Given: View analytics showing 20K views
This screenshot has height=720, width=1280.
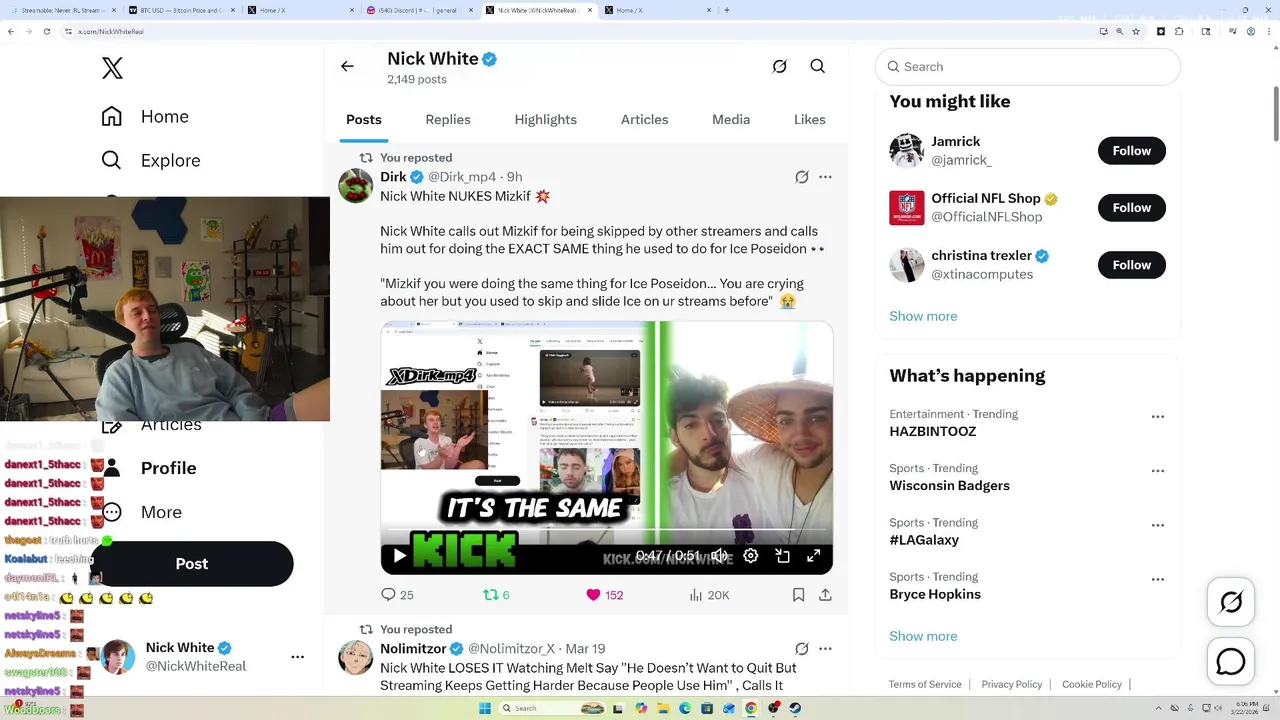Looking at the screenshot, I should pos(709,595).
